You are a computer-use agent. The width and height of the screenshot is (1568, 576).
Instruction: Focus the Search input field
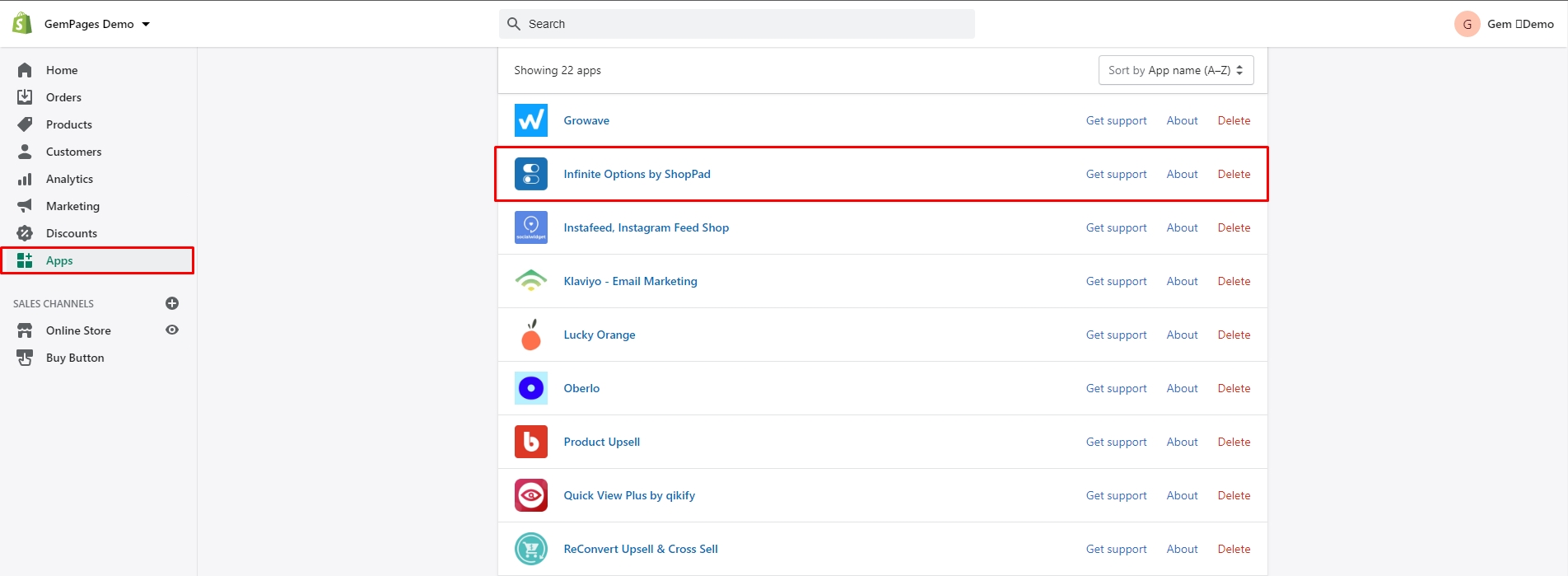(x=736, y=24)
